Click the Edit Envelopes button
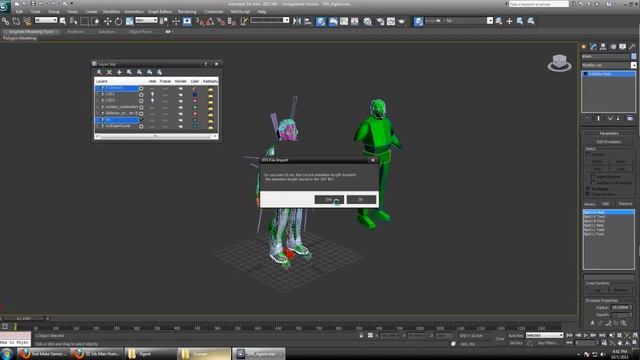Screen dimensions: 640x360 click(x=609, y=142)
